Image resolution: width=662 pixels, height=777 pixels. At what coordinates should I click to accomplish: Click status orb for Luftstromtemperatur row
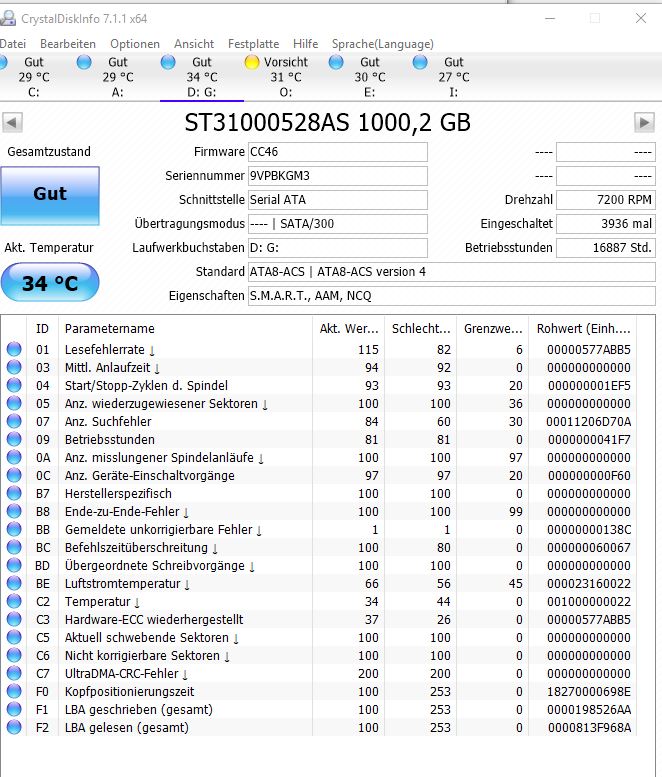pyautogui.click(x=14, y=583)
